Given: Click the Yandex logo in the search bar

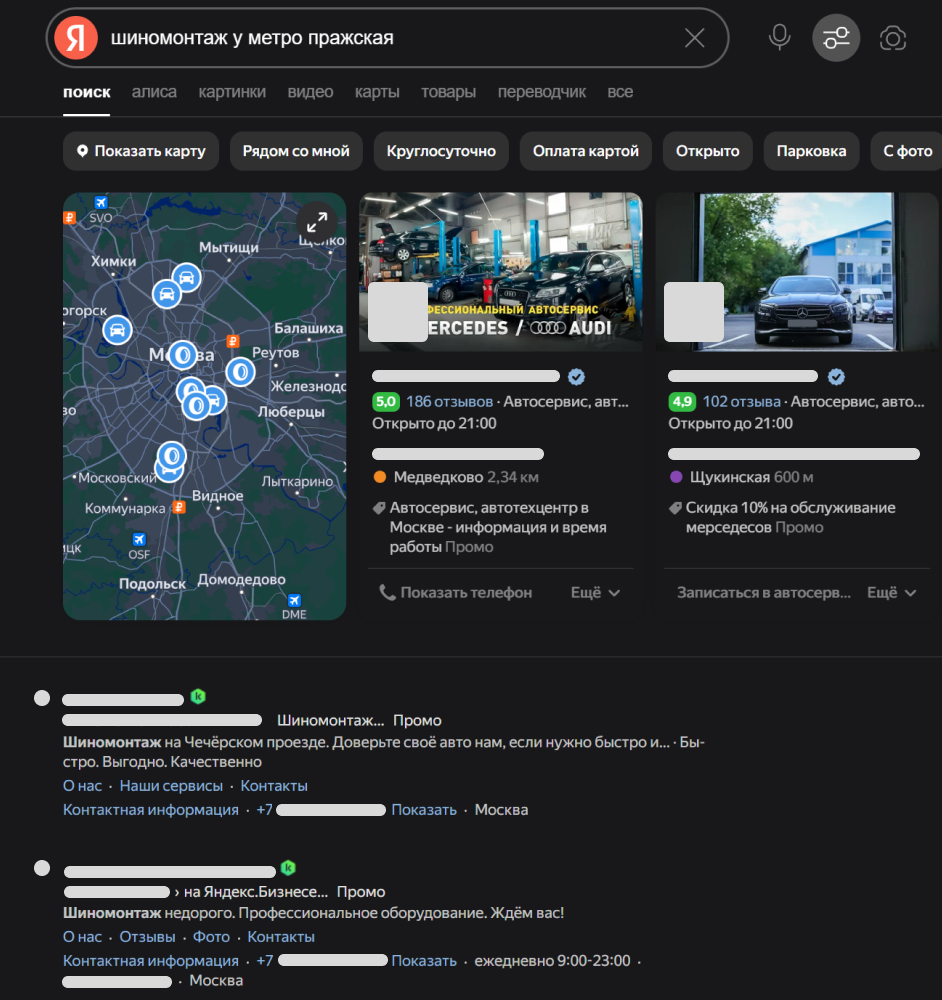Looking at the screenshot, I should pyautogui.click(x=73, y=38).
